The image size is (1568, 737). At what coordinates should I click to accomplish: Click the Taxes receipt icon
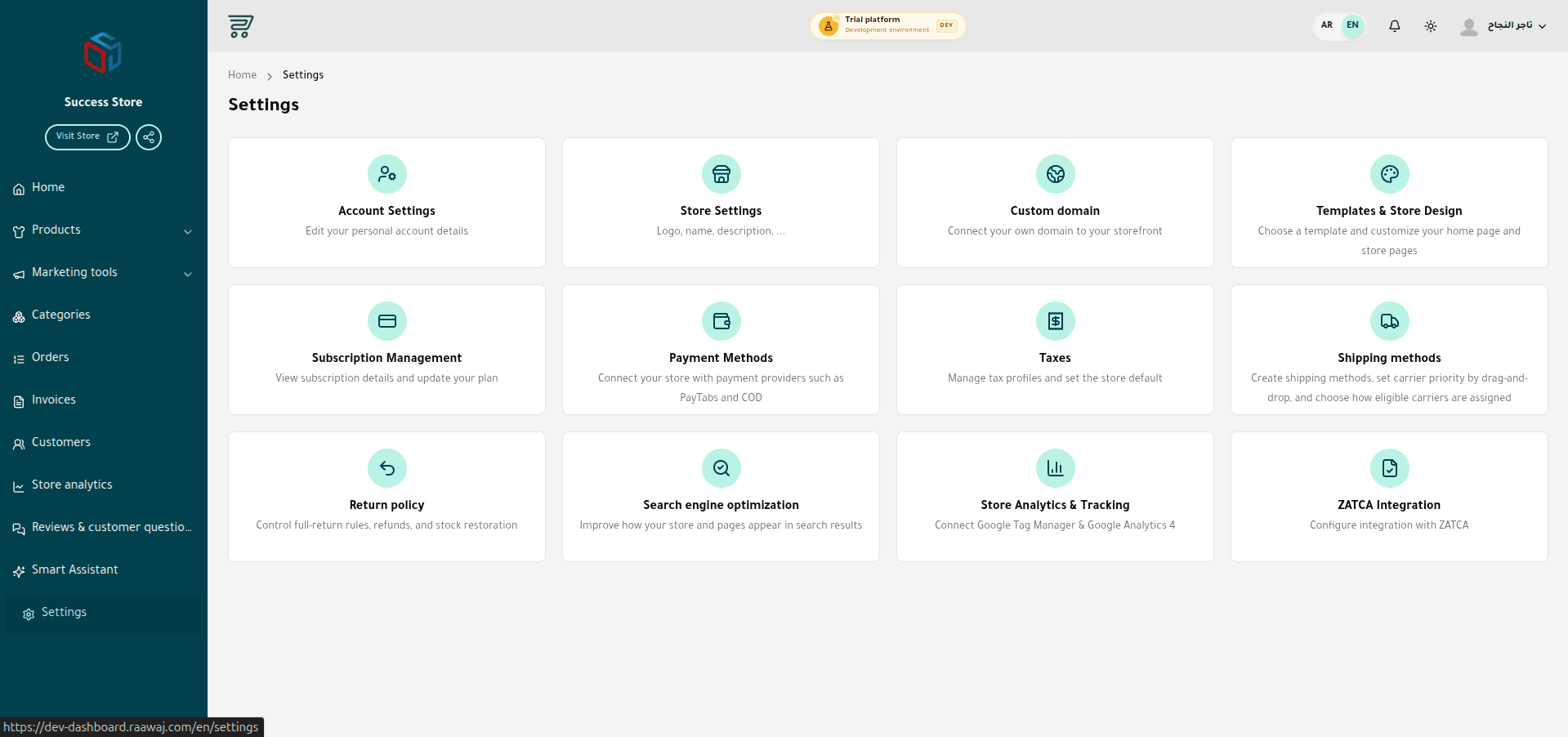pyautogui.click(x=1056, y=321)
